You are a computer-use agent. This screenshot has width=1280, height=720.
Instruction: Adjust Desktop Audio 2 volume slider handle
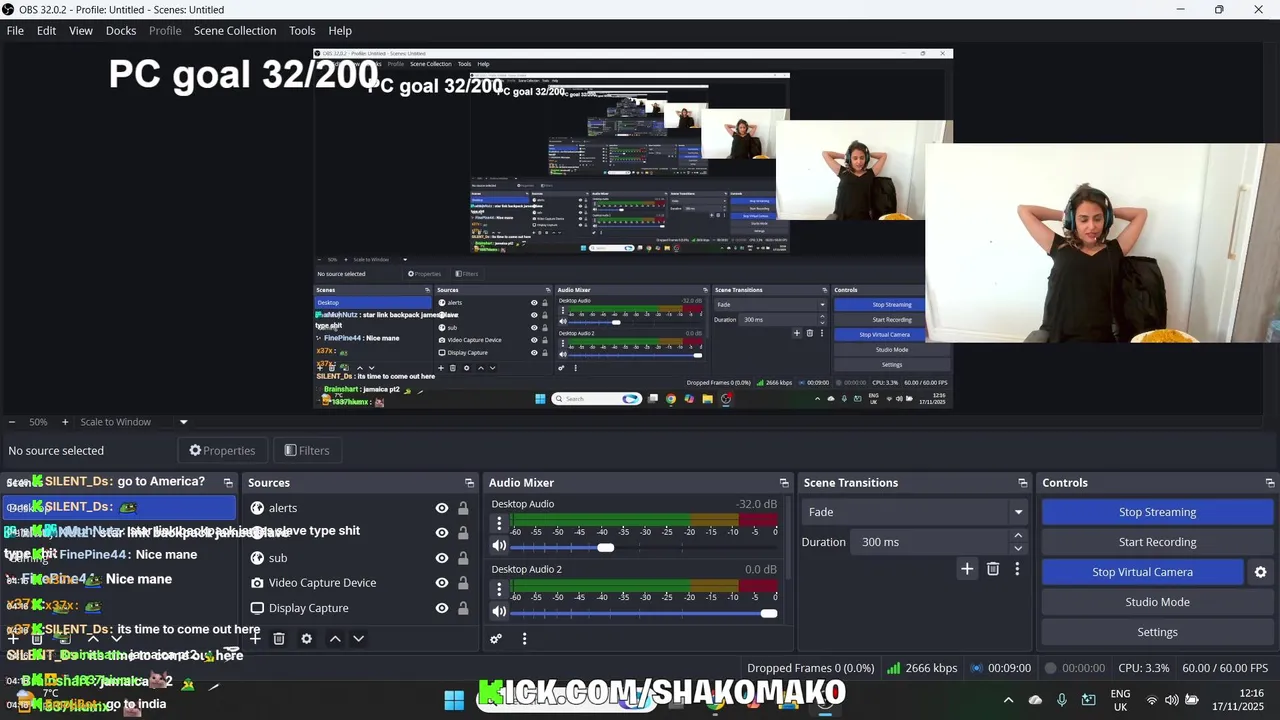point(769,613)
